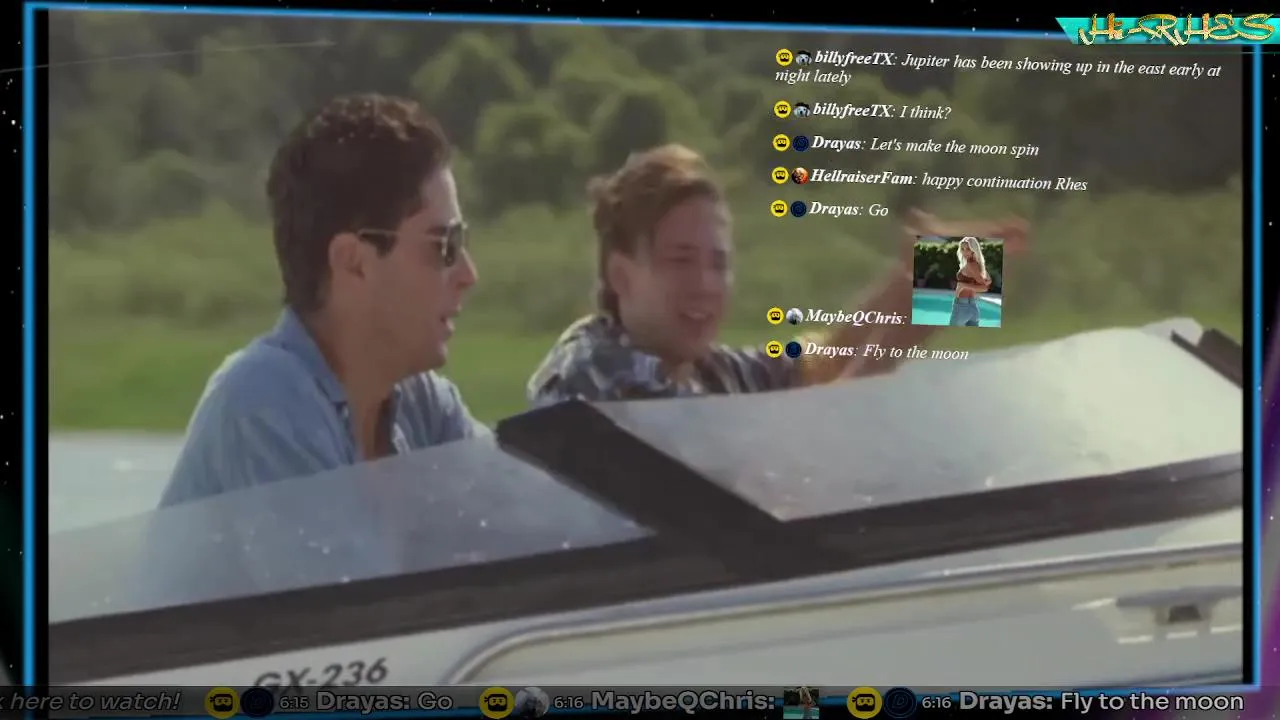The image size is (1280, 720).
Task: Click the message text 'I think?'
Action: coord(925,112)
